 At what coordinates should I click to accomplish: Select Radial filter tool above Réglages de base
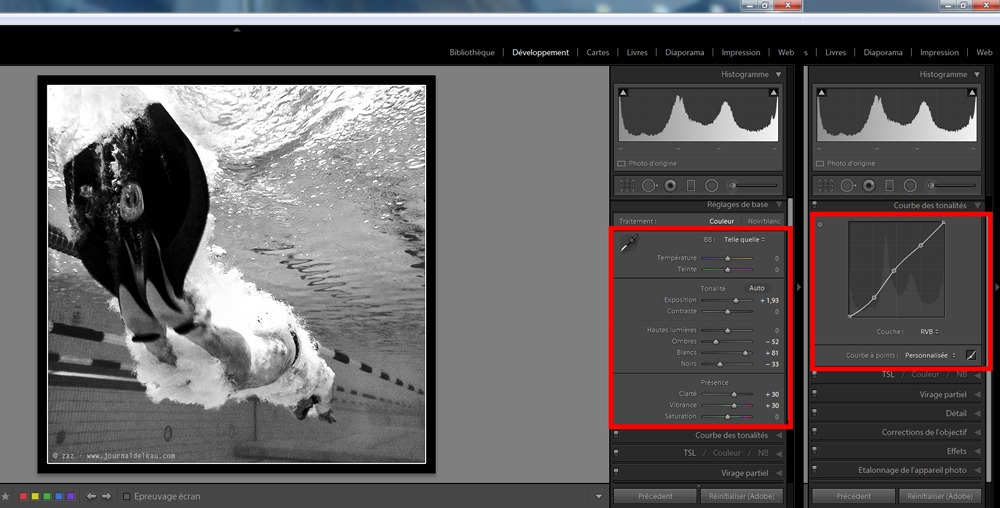(712, 185)
